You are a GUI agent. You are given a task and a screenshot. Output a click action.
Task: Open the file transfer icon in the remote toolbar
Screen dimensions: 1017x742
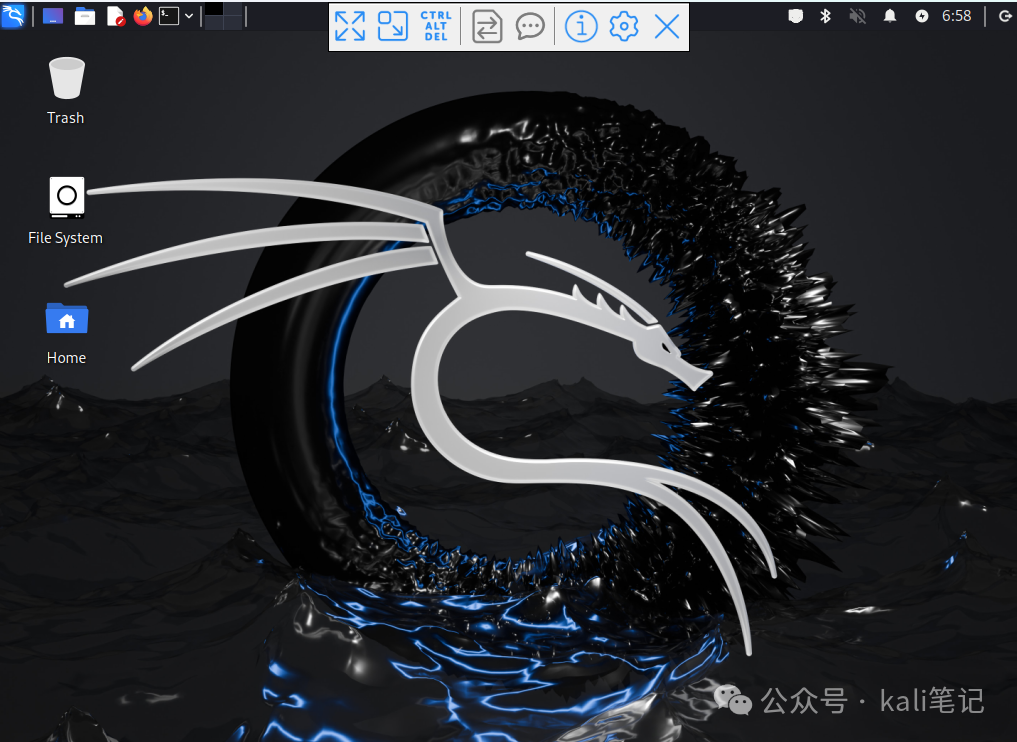487,27
